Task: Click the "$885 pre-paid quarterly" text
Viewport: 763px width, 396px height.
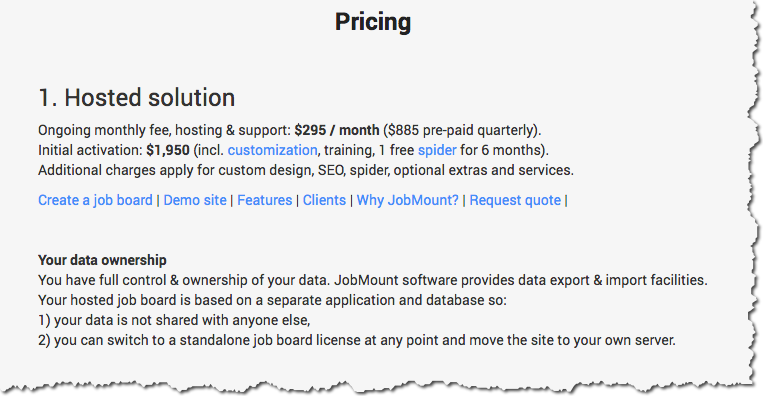Action: tap(460, 130)
